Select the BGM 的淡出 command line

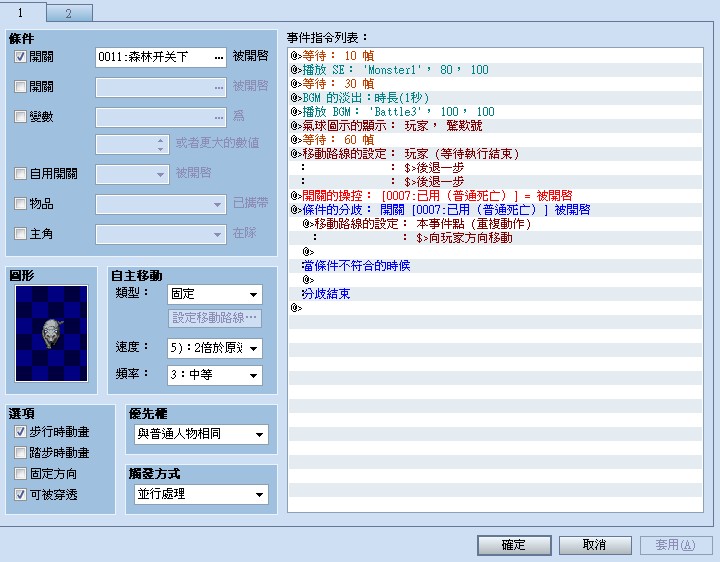(x=495, y=98)
